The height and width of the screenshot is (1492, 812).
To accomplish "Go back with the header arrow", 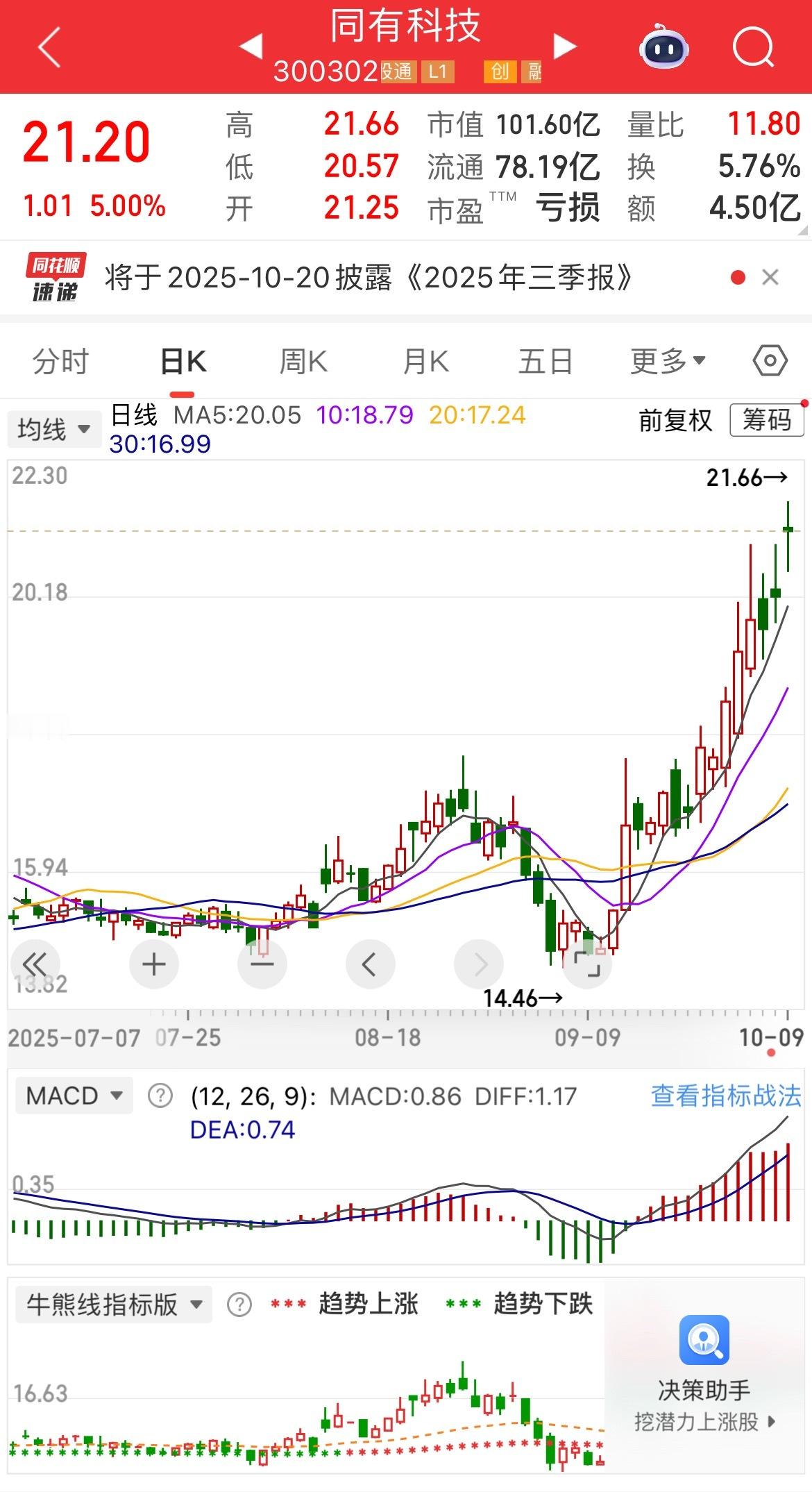I will 49,48.
